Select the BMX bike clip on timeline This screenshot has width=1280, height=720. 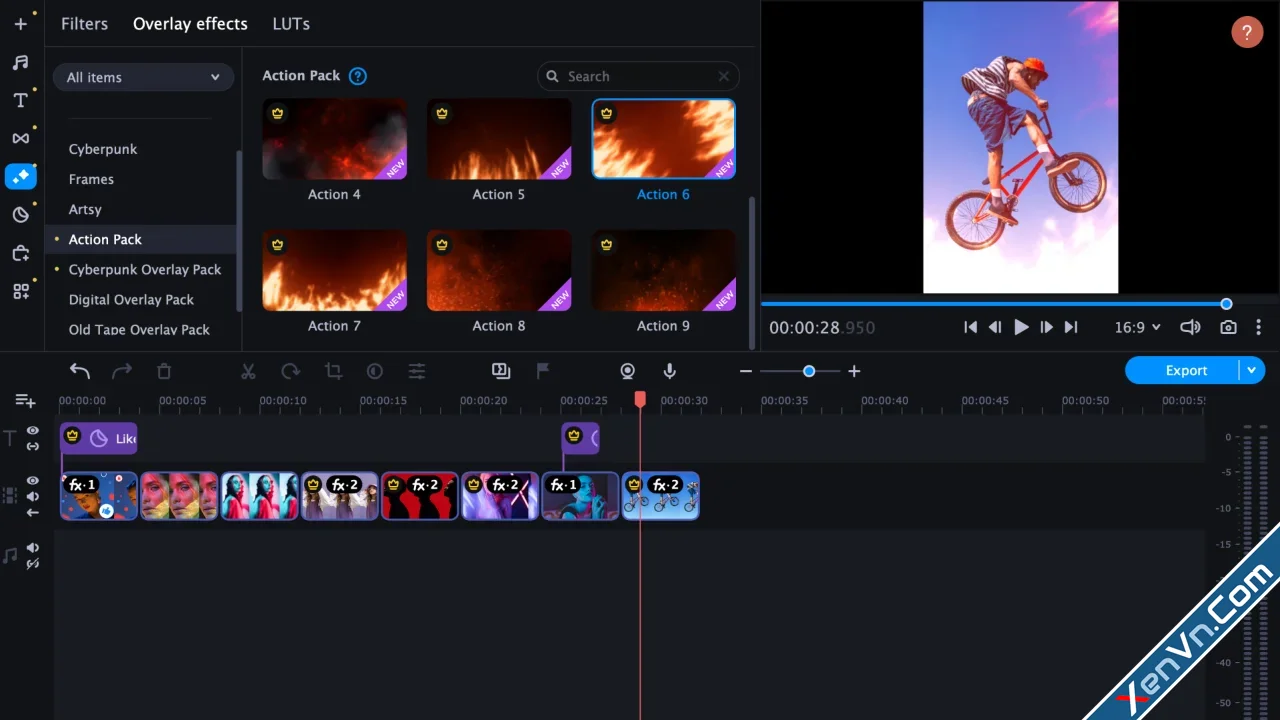point(661,496)
